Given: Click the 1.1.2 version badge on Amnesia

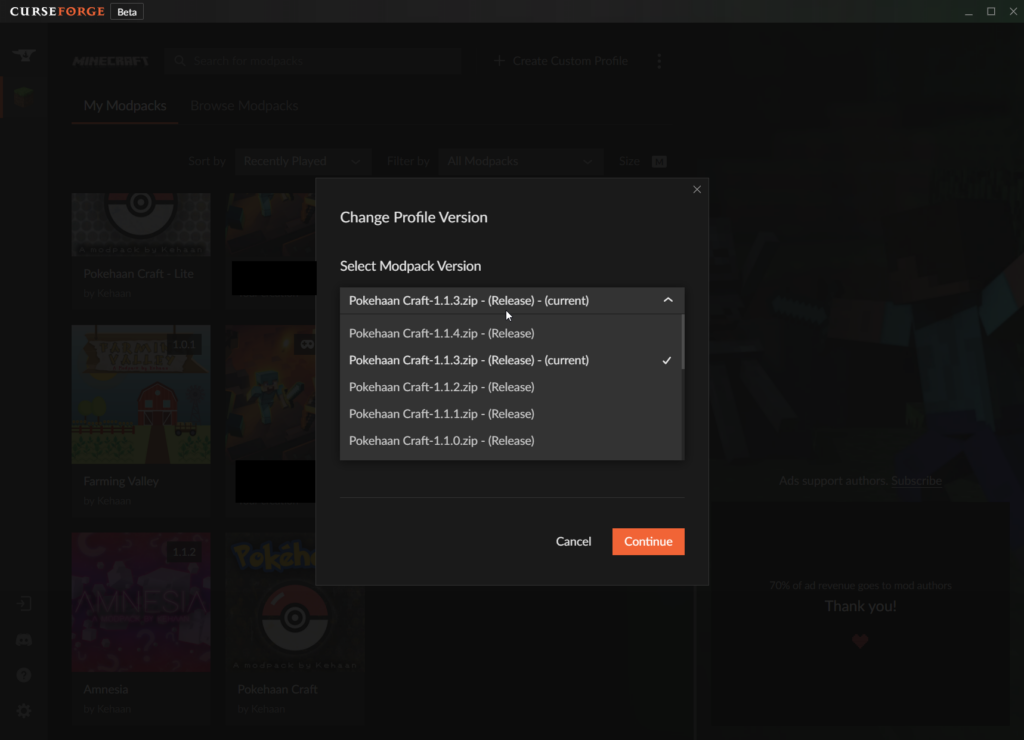Looking at the screenshot, I should [184, 552].
